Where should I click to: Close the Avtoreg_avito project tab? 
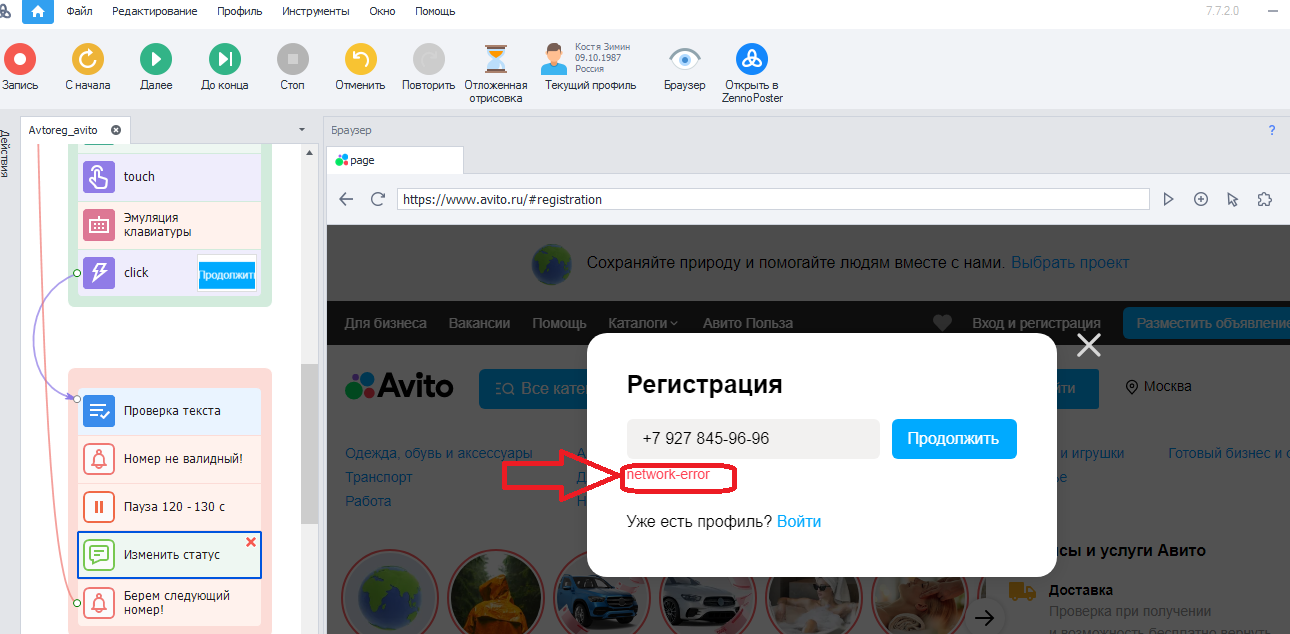click(116, 130)
